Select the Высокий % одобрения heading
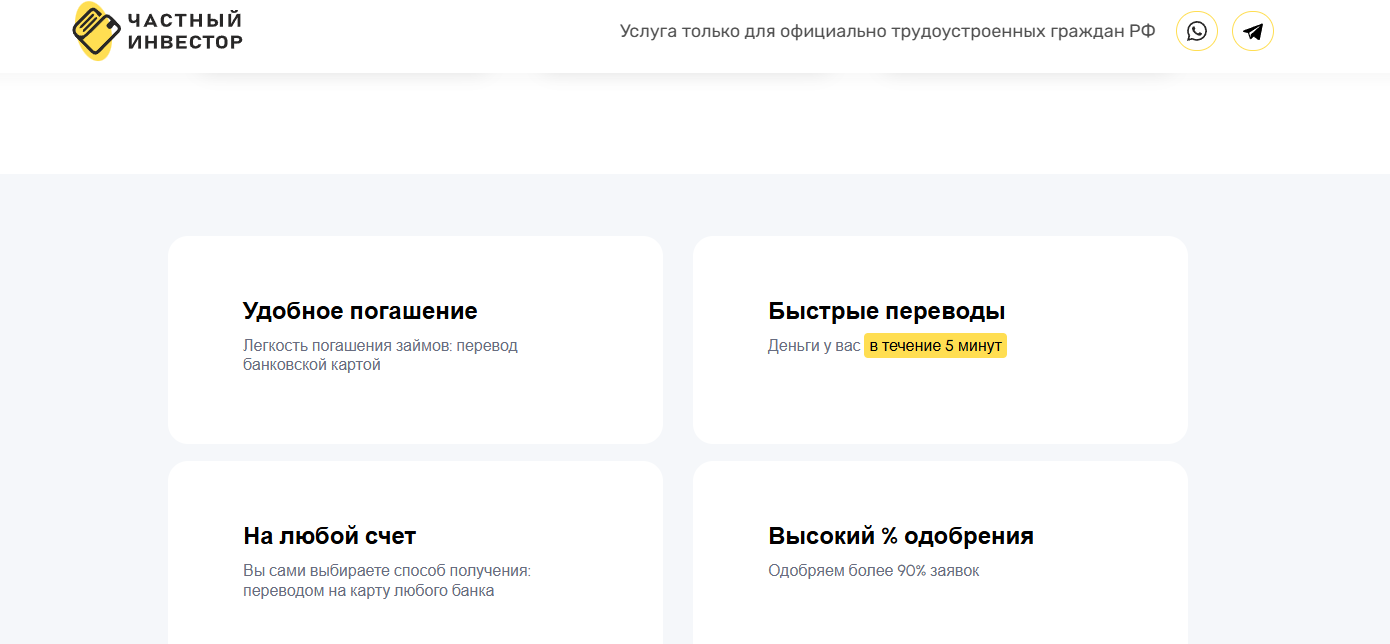 coord(900,536)
